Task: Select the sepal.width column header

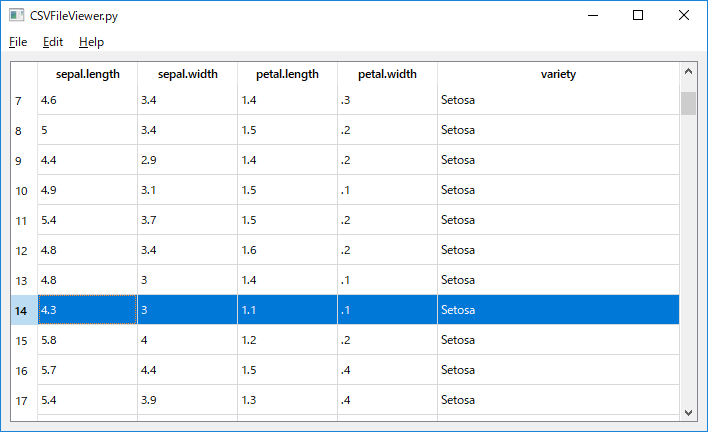Action: tap(187, 74)
